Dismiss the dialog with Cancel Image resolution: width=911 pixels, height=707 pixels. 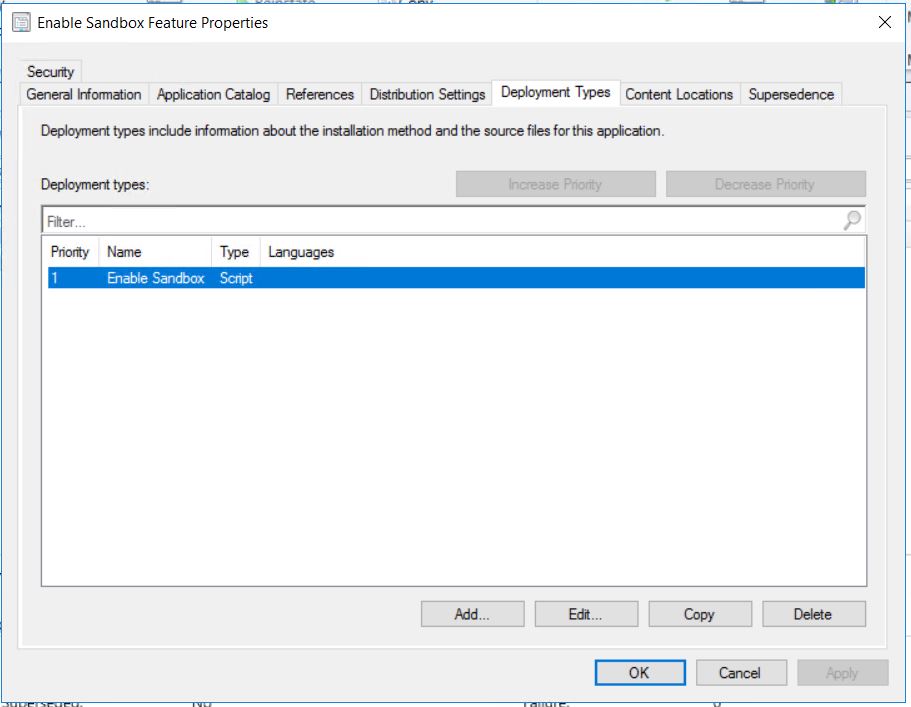pos(741,672)
